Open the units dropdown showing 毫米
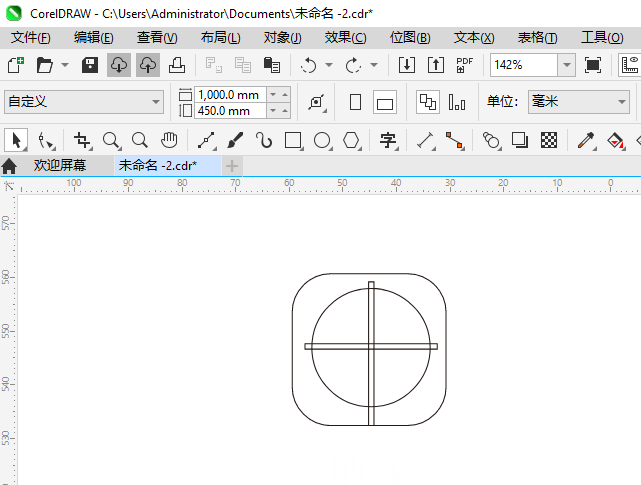The height and width of the screenshot is (485, 641). (x=578, y=102)
